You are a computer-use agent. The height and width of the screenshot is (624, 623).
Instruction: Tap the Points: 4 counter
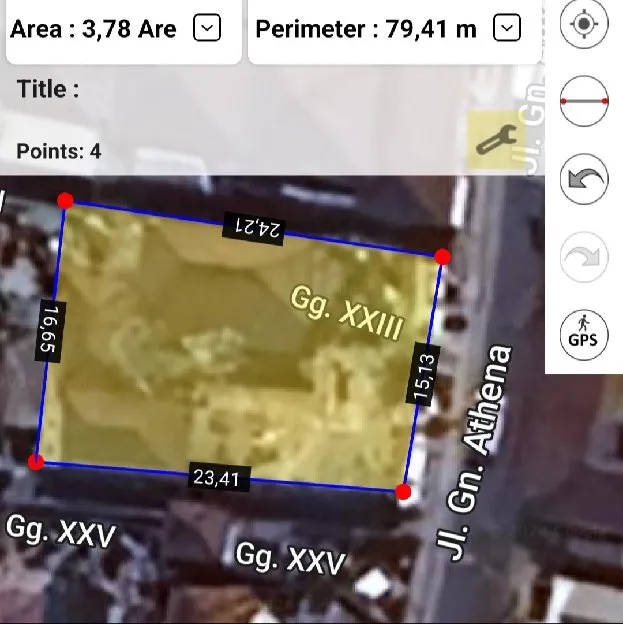[x=59, y=151]
